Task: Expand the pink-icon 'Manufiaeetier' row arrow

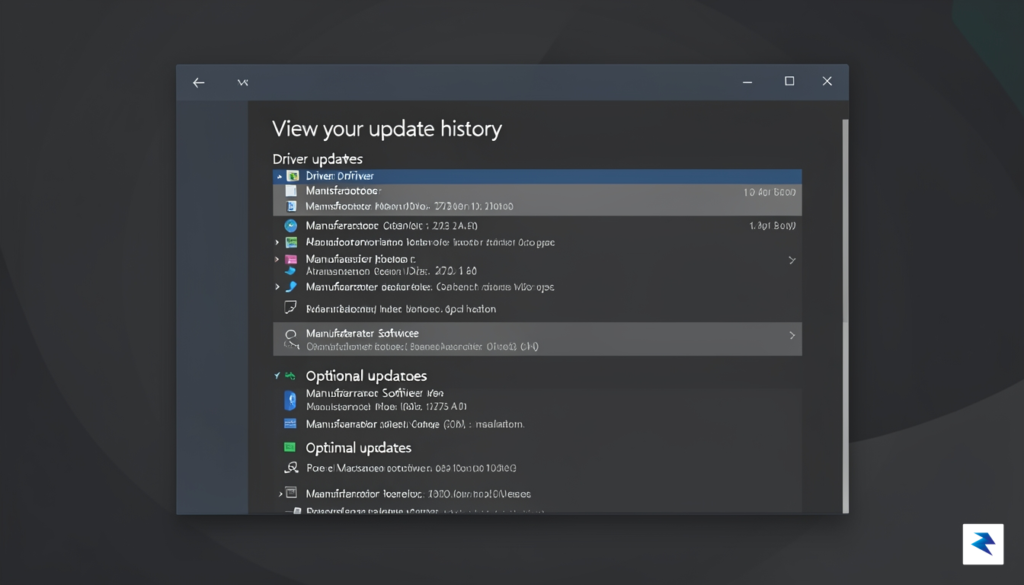Action: [277, 259]
